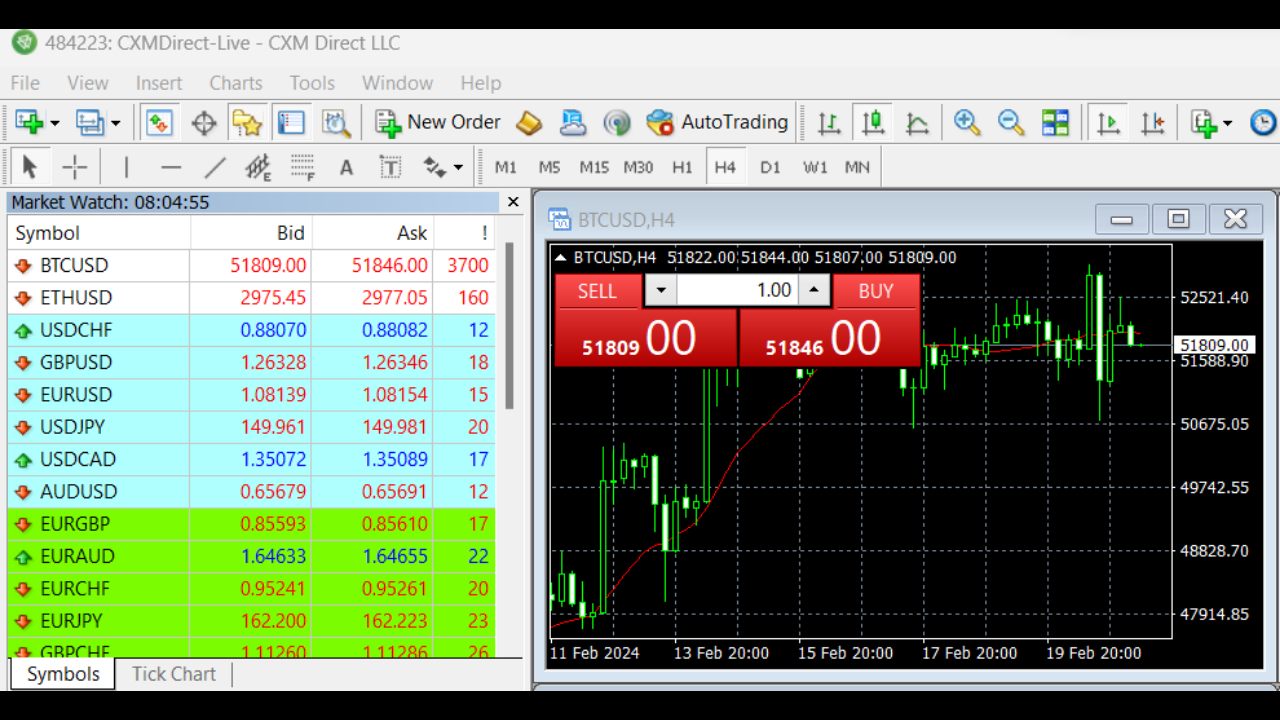Select the Horizontal Line drawing tool
1280x720 pixels.
coord(171,167)
